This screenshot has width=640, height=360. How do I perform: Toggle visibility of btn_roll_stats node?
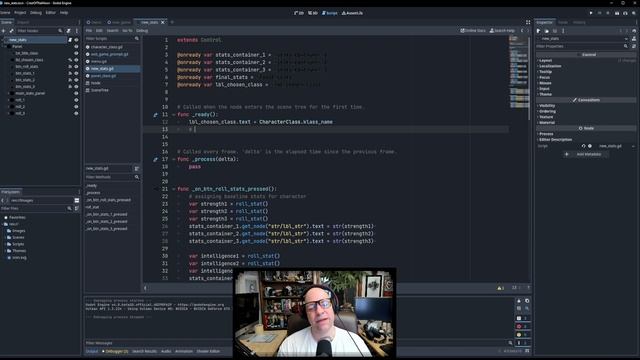point(76,67)
